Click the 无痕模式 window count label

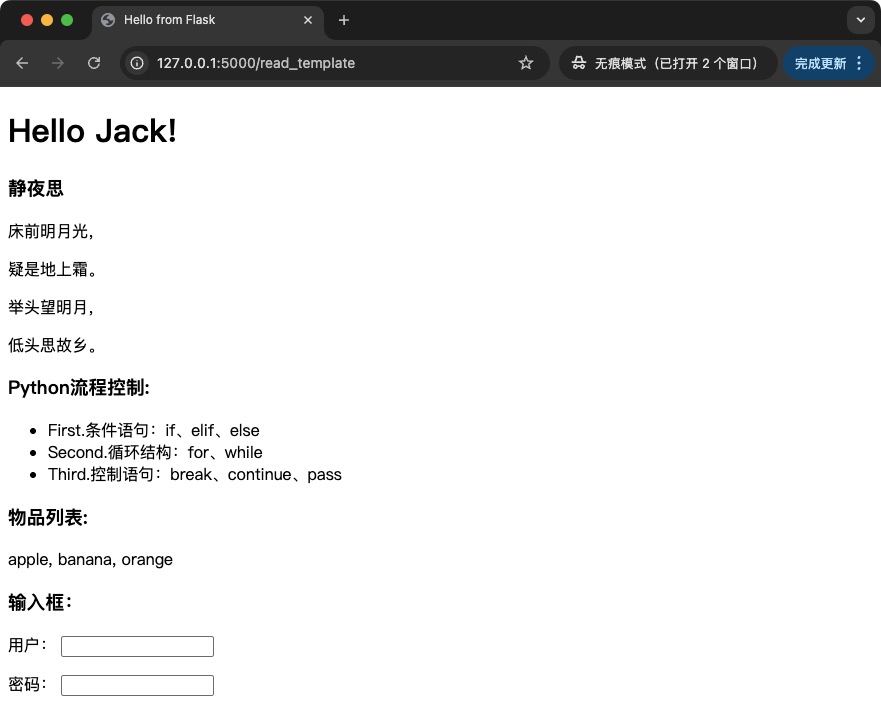676,63
